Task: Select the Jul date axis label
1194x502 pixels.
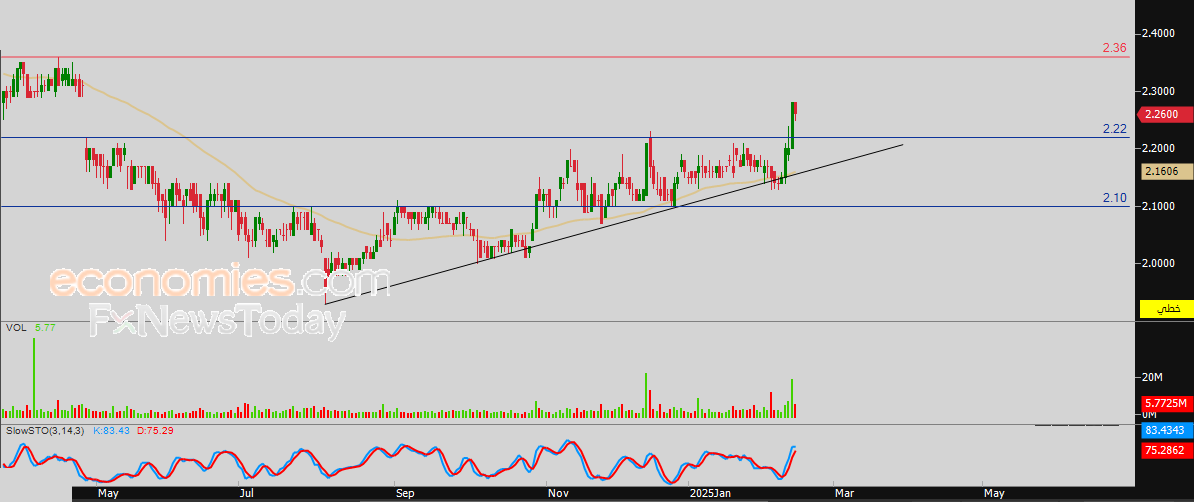Action: pyautogui.click(x=245, y=494)
